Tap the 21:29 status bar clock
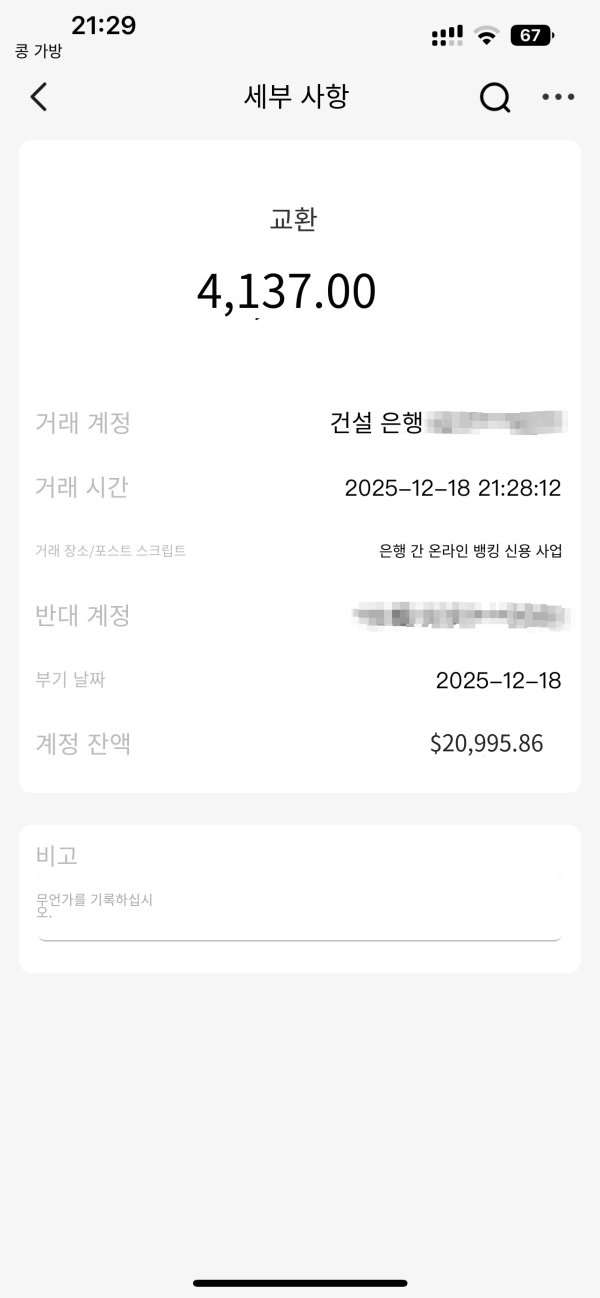 click(103, 26)
